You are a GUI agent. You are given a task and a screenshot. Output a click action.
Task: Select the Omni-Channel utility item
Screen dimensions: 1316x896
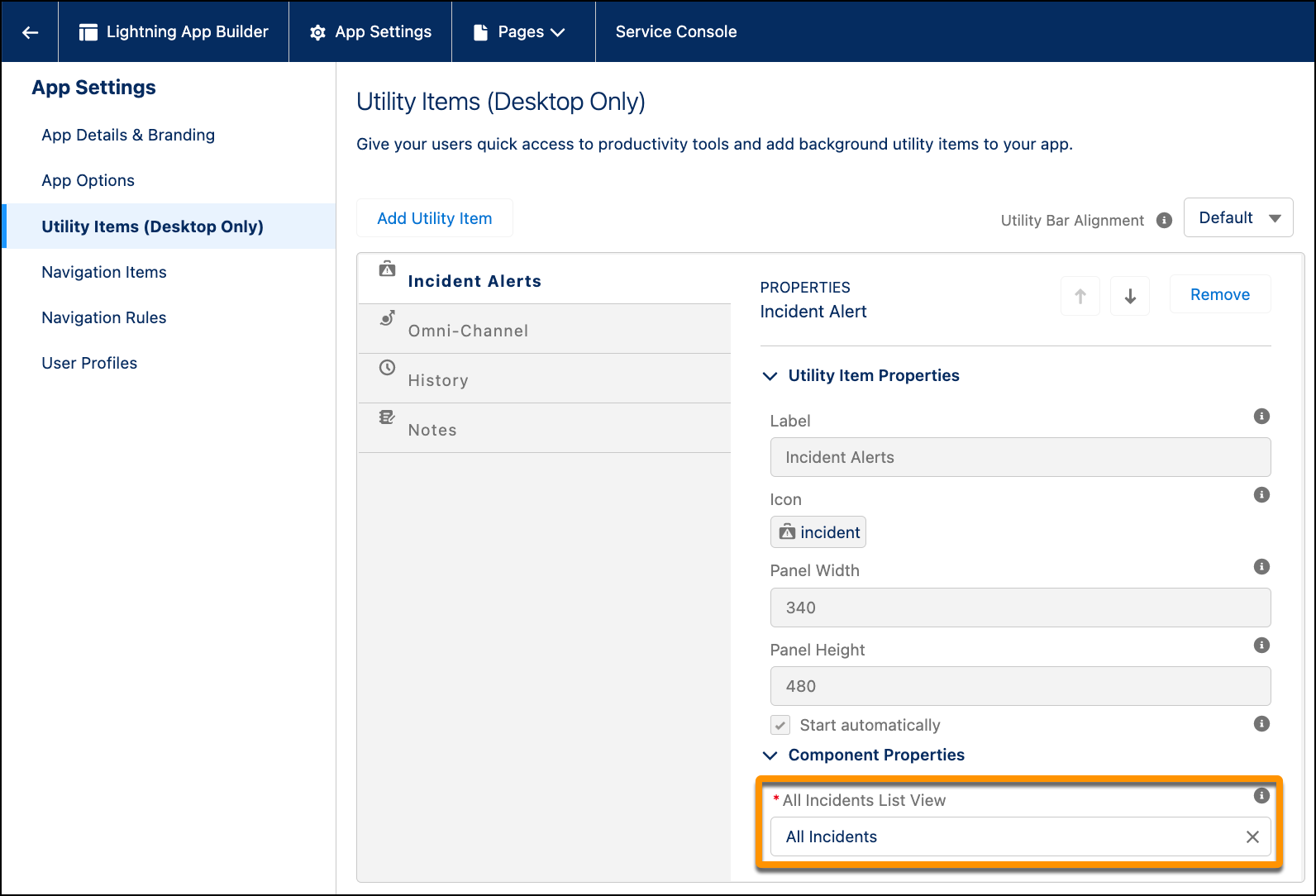(x=545, y=329)
